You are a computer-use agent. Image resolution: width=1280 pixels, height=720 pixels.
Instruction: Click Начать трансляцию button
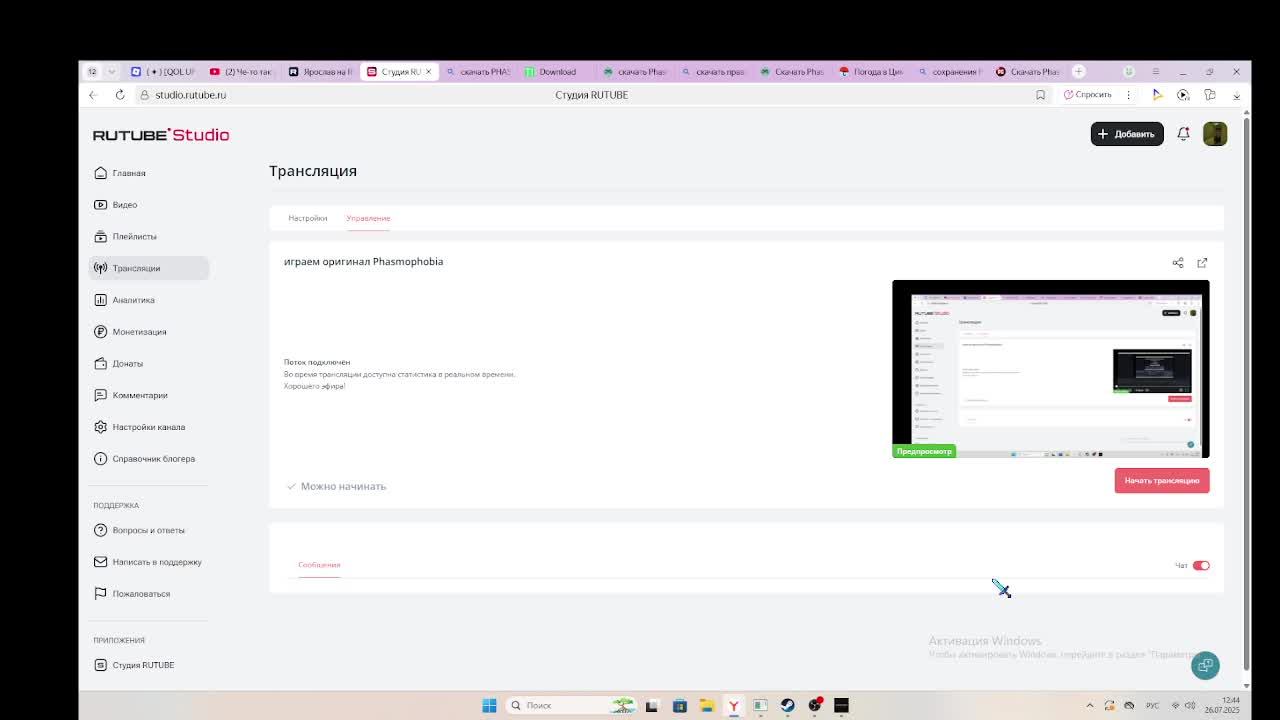(1162, 480)
